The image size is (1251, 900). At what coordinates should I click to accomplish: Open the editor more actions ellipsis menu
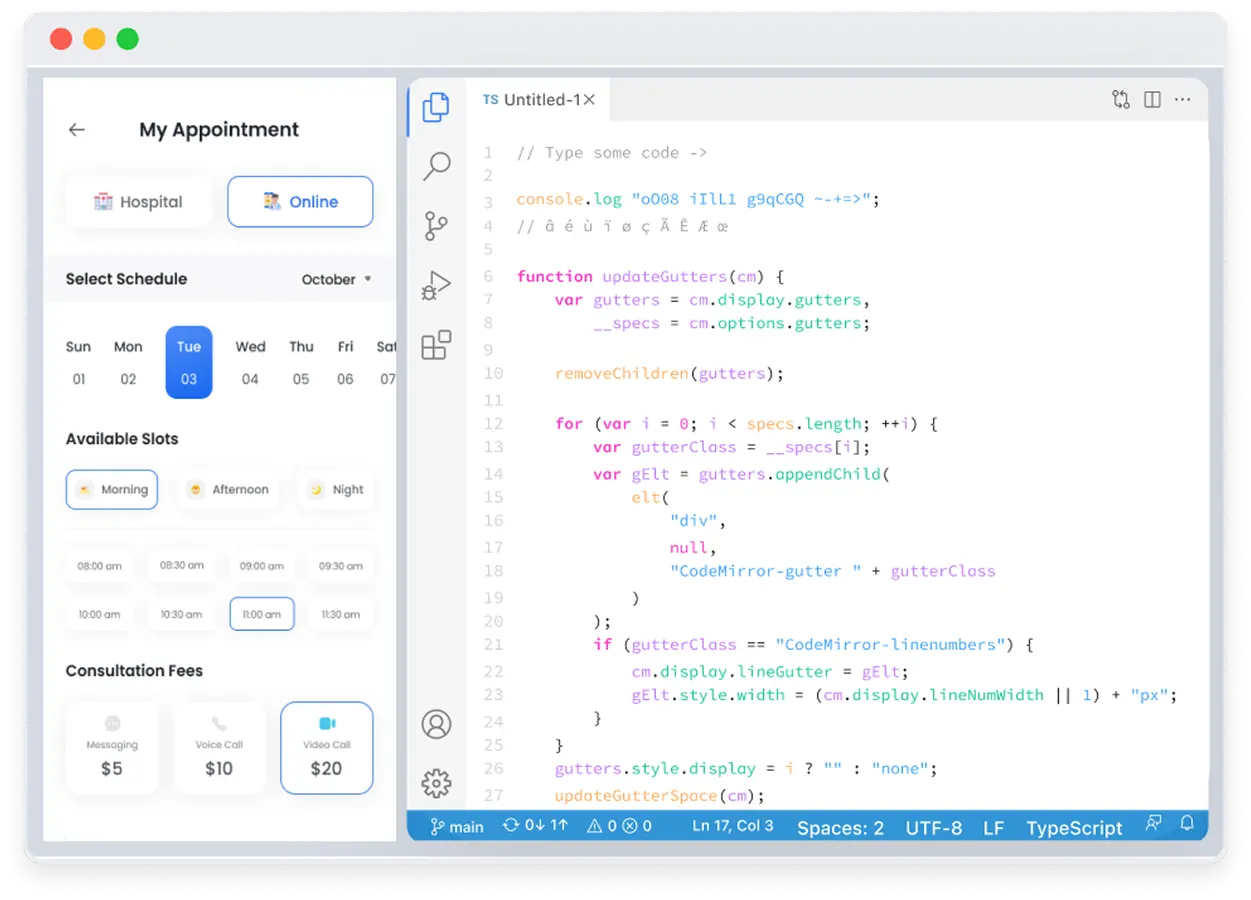[1182, 100]
